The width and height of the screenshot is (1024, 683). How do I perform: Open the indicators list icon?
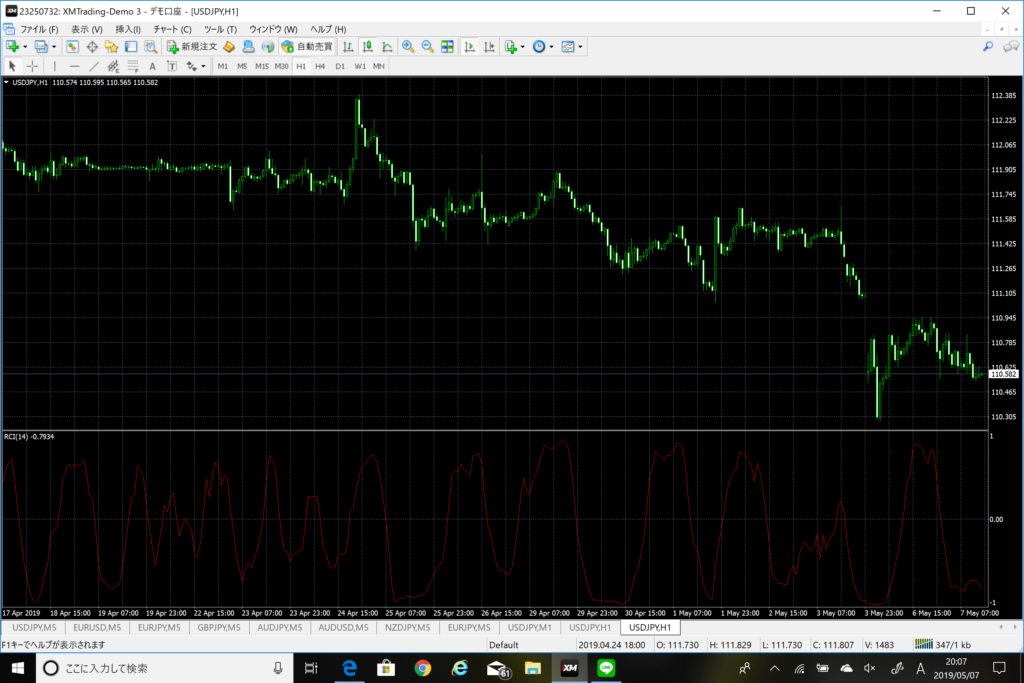point(511,46)
